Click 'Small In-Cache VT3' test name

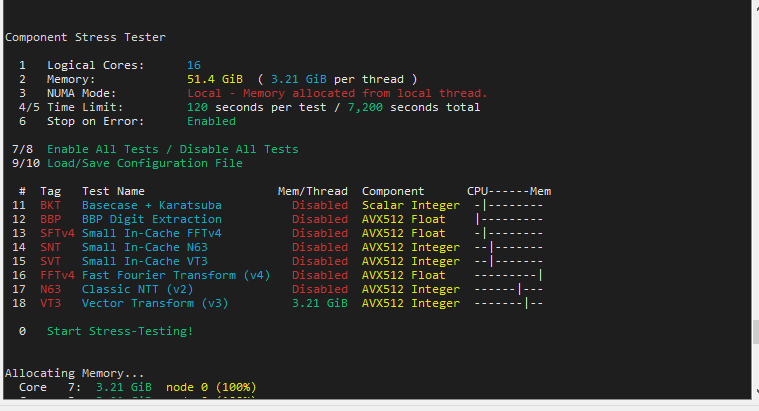click(x=145, y=262)
